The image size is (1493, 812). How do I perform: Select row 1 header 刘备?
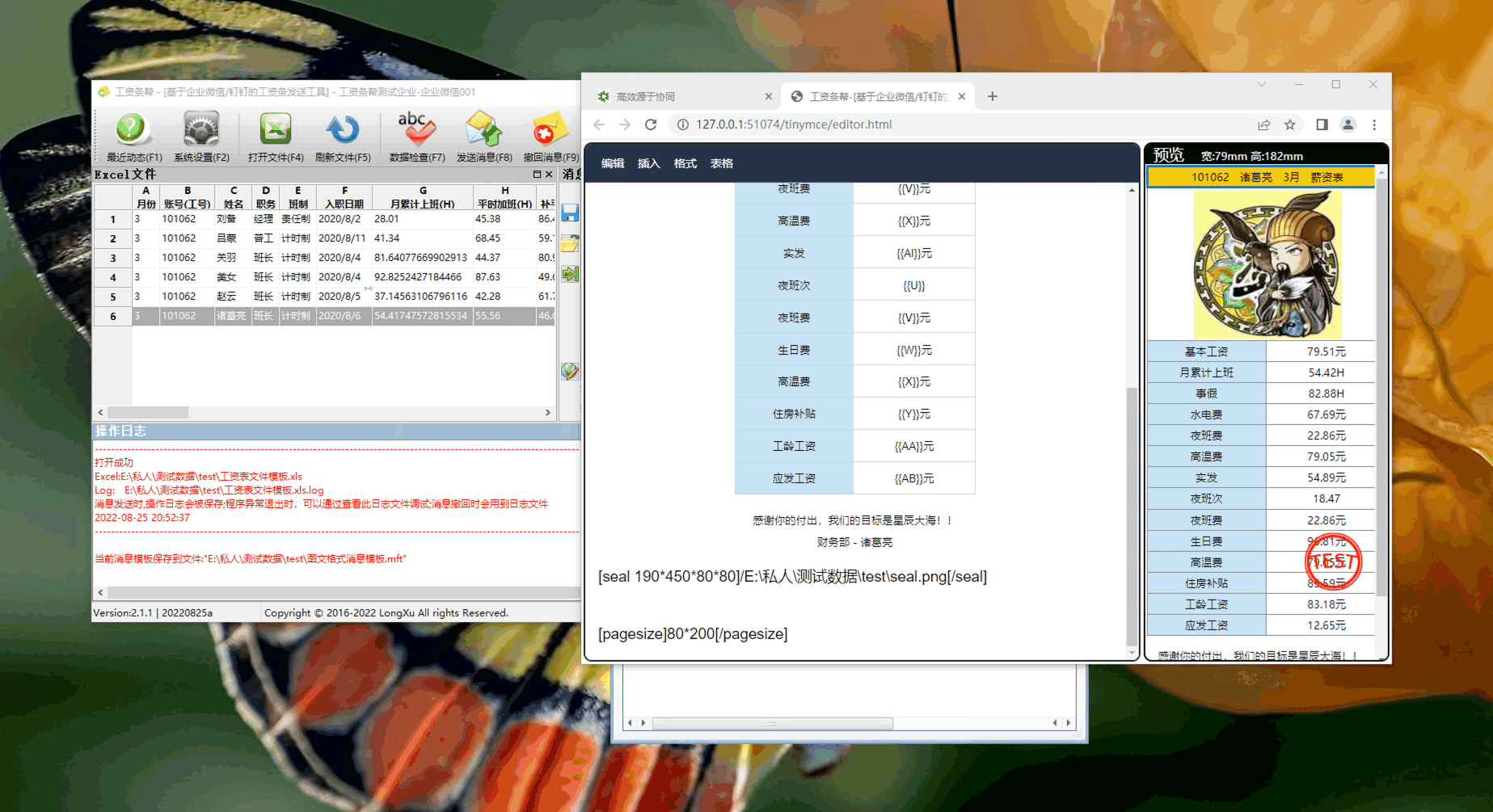click(x=113, y=219)
